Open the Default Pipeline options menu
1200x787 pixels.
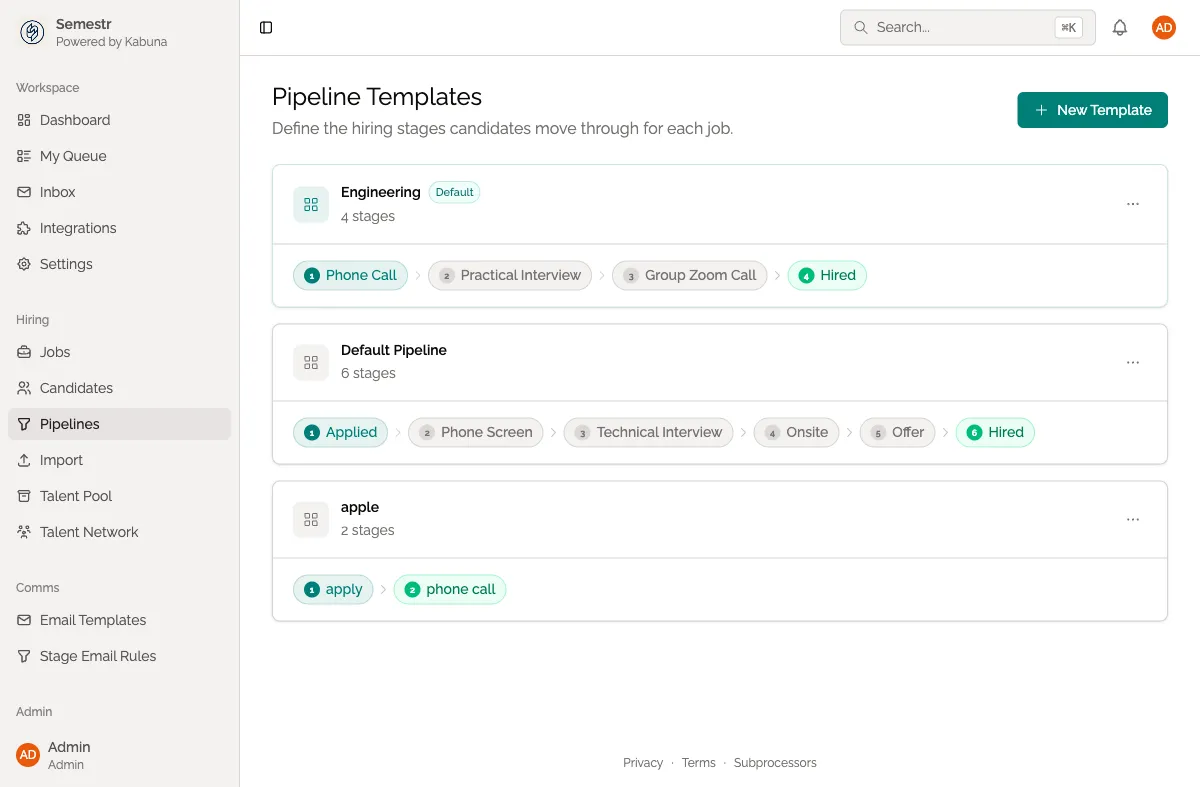click(1133, 362)
